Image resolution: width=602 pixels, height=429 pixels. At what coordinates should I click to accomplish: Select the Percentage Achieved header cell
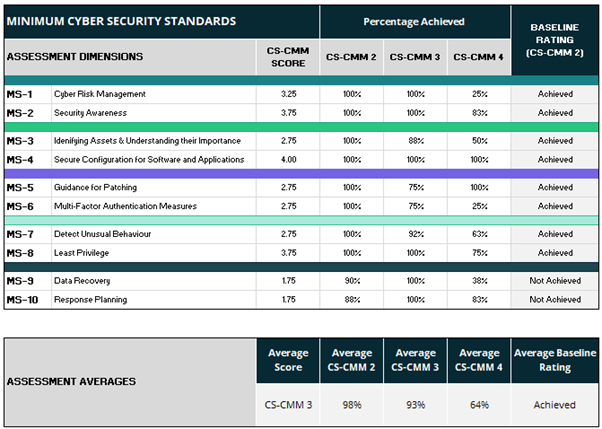414,20
